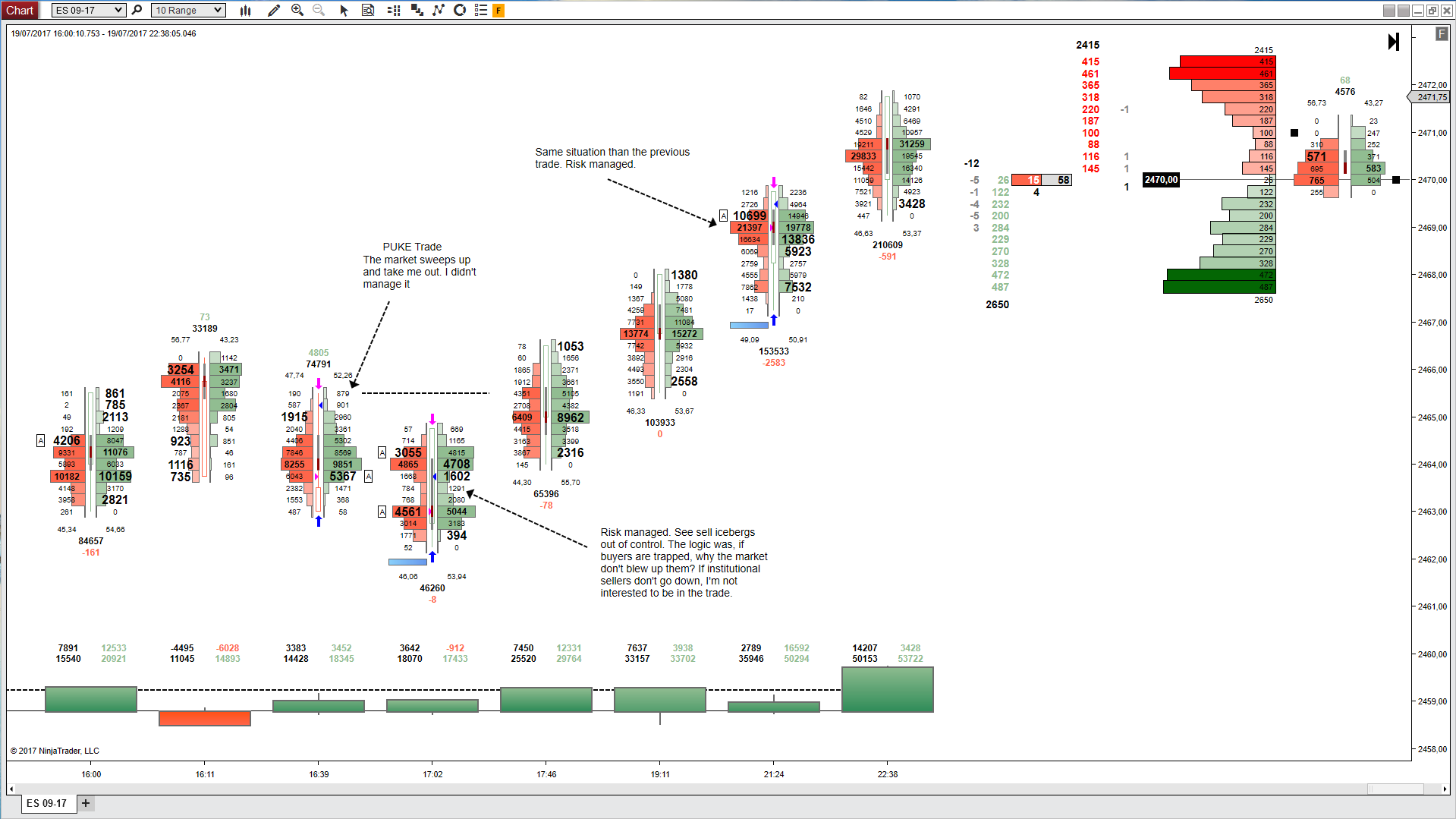1456x819 pixels.
Task: Click the orange F toolbar icon
Action: (x=498, y=10)
